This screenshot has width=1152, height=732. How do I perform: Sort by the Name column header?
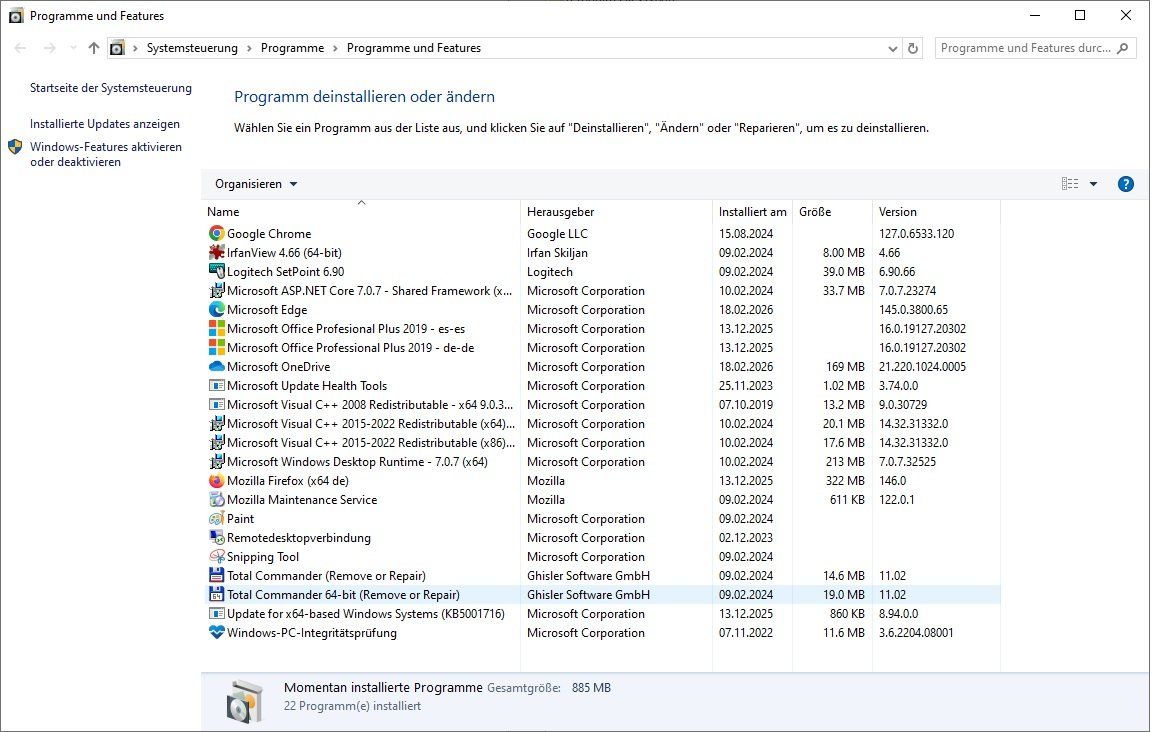(361, 212)
